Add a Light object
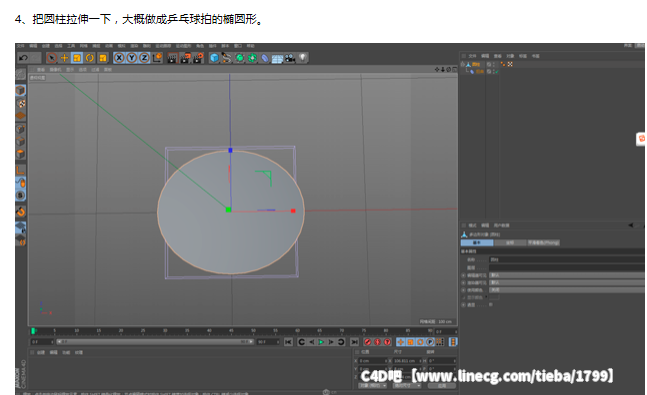 coord(303,58)
